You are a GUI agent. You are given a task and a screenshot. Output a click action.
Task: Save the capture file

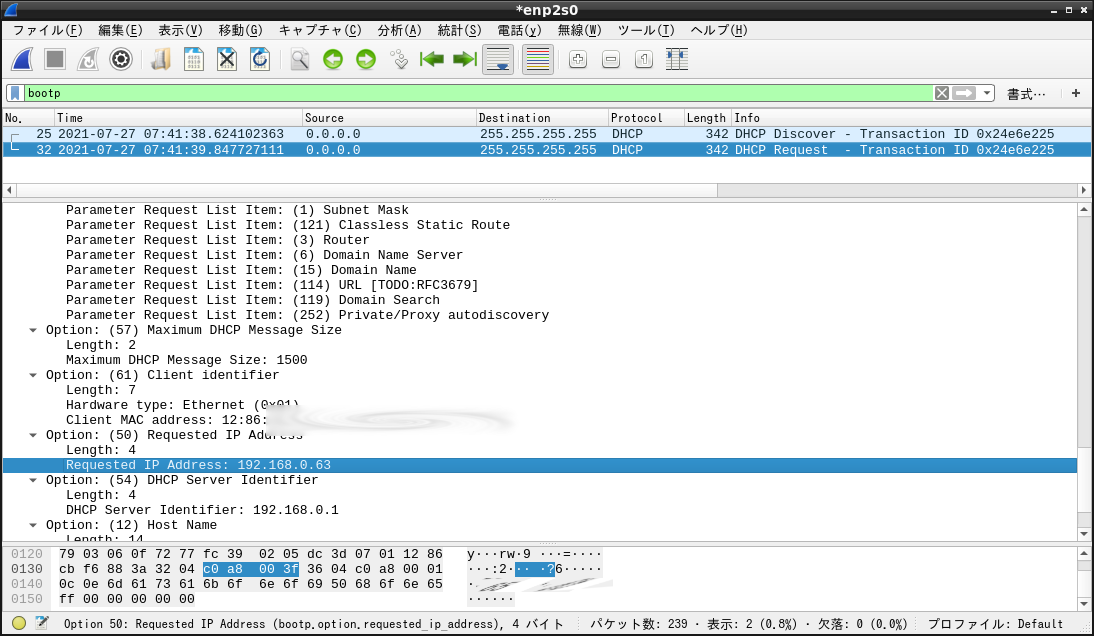click(194, 59)
